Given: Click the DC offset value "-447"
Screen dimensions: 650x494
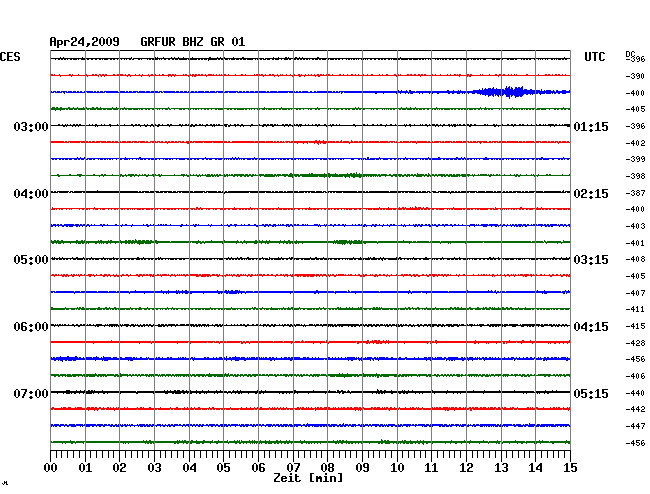Looking at the screenshot, I should click(635, 426).
